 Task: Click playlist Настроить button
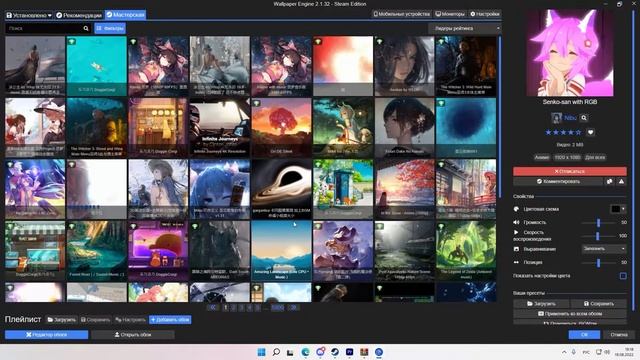coord(130,320)
